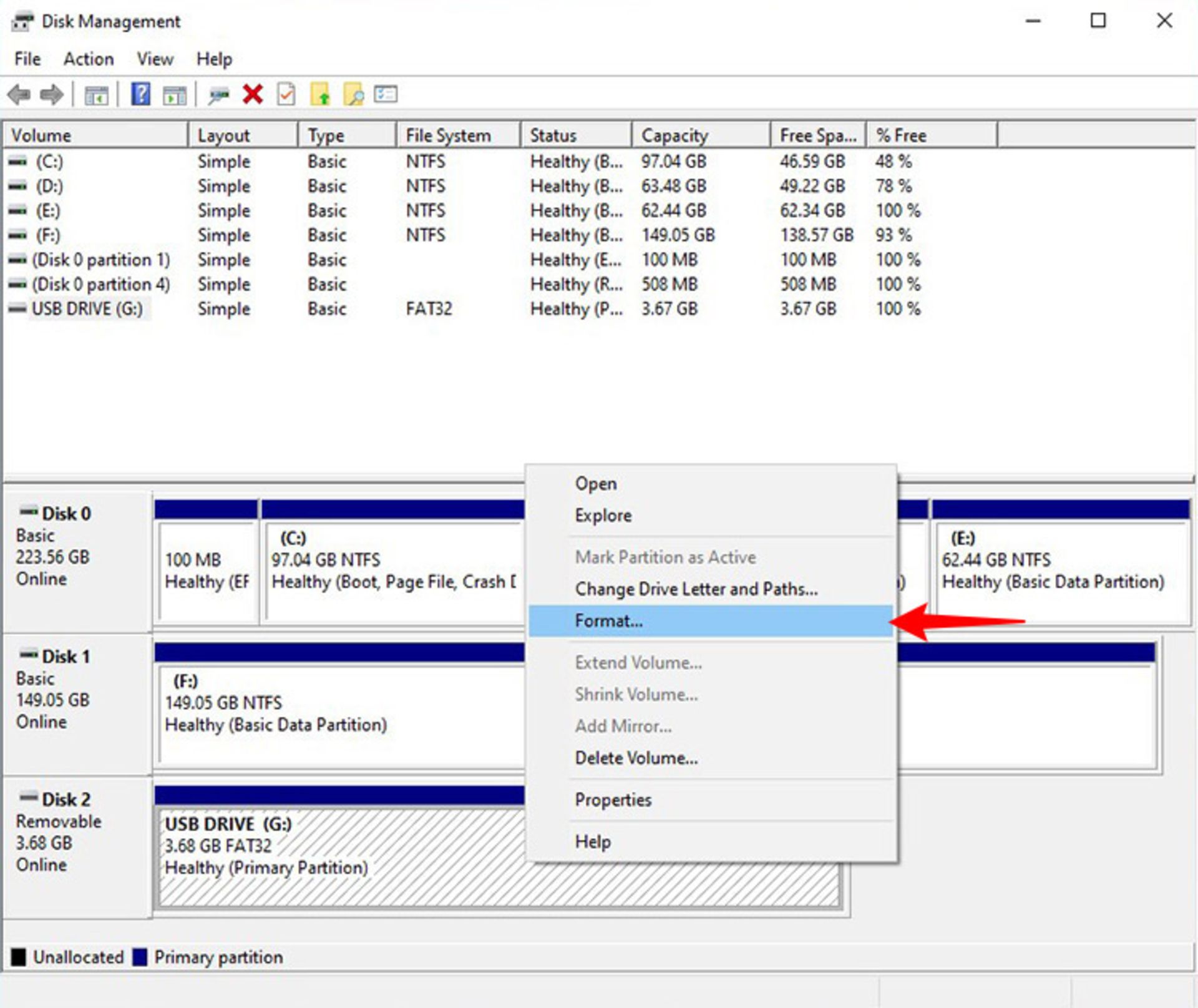Viewport: 1198px width, 1008px height.
Task: Choose Change Drive Letter and Paths
Action: [696, 589]
